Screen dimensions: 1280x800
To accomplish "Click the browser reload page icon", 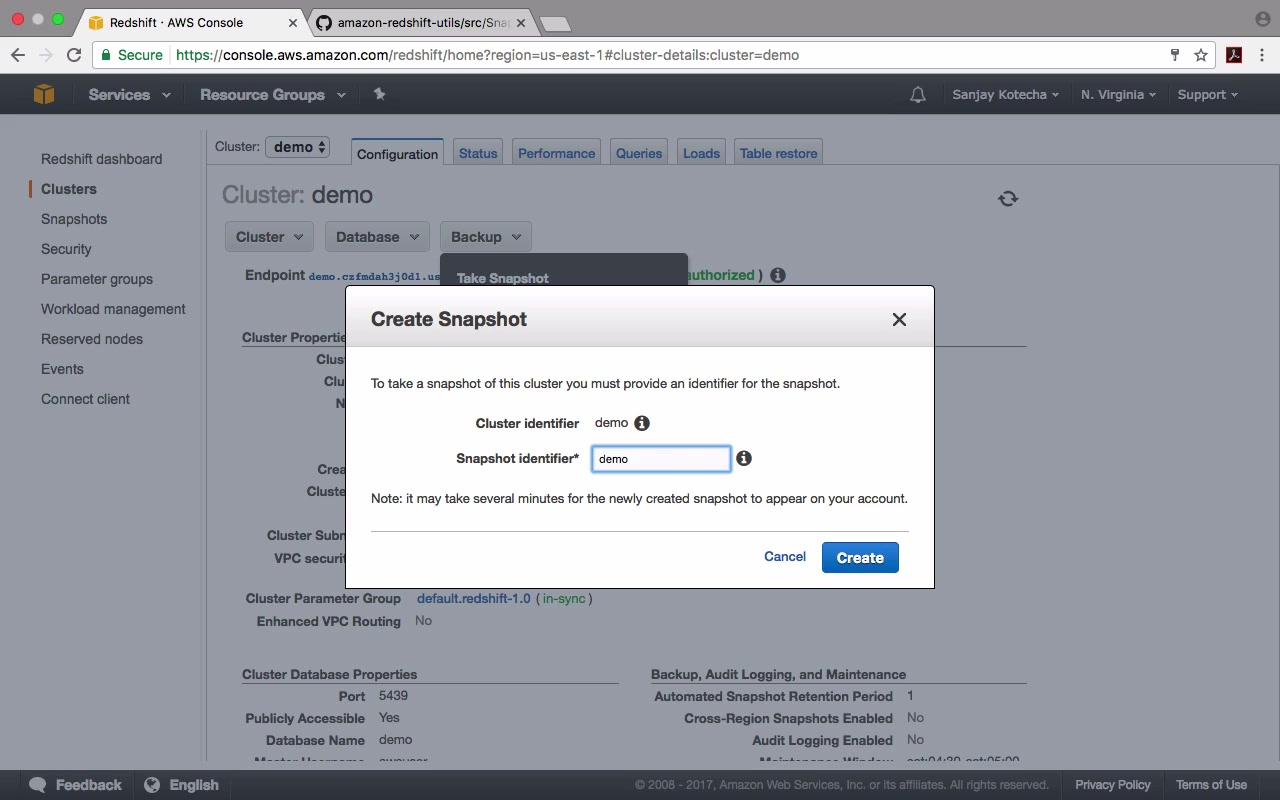I will (73, 55).
